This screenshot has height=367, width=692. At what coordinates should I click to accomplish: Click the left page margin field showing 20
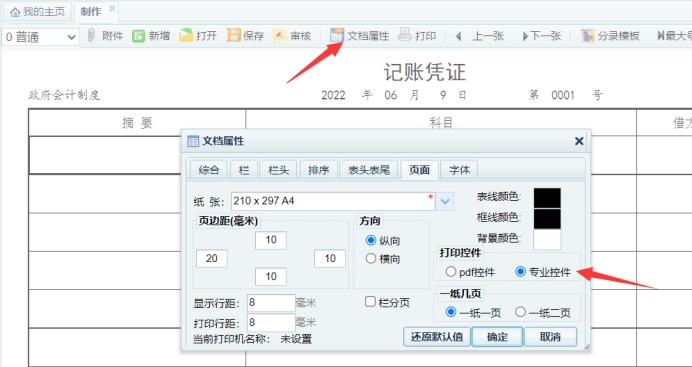[212, 258]
